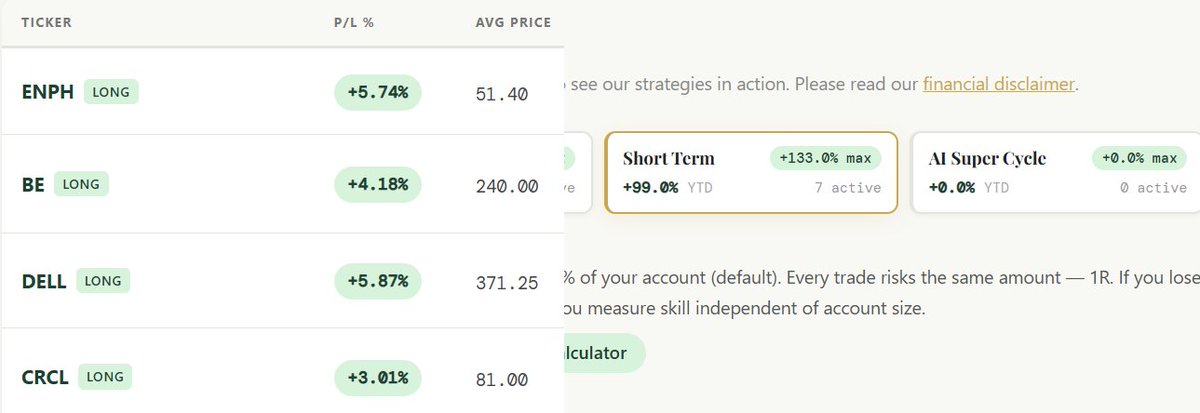
Task: Open the DELL position row
Action: 282,281
